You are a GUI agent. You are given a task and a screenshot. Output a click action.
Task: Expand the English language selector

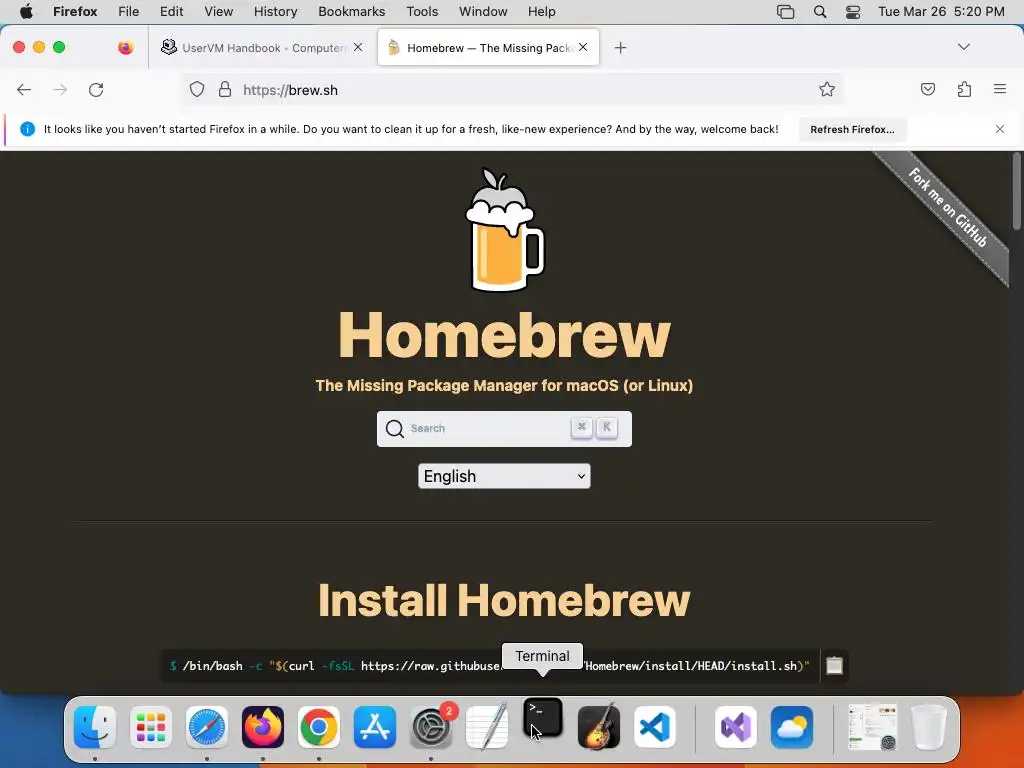[504, 476]
